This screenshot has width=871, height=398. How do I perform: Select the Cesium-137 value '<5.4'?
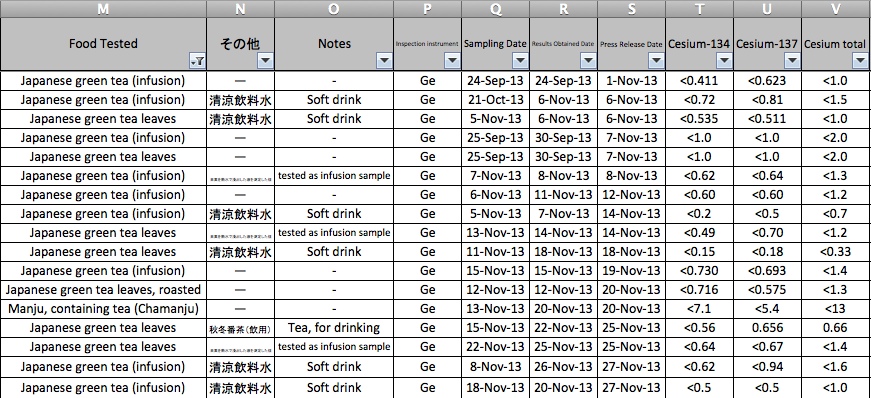[x=767, y=309]
